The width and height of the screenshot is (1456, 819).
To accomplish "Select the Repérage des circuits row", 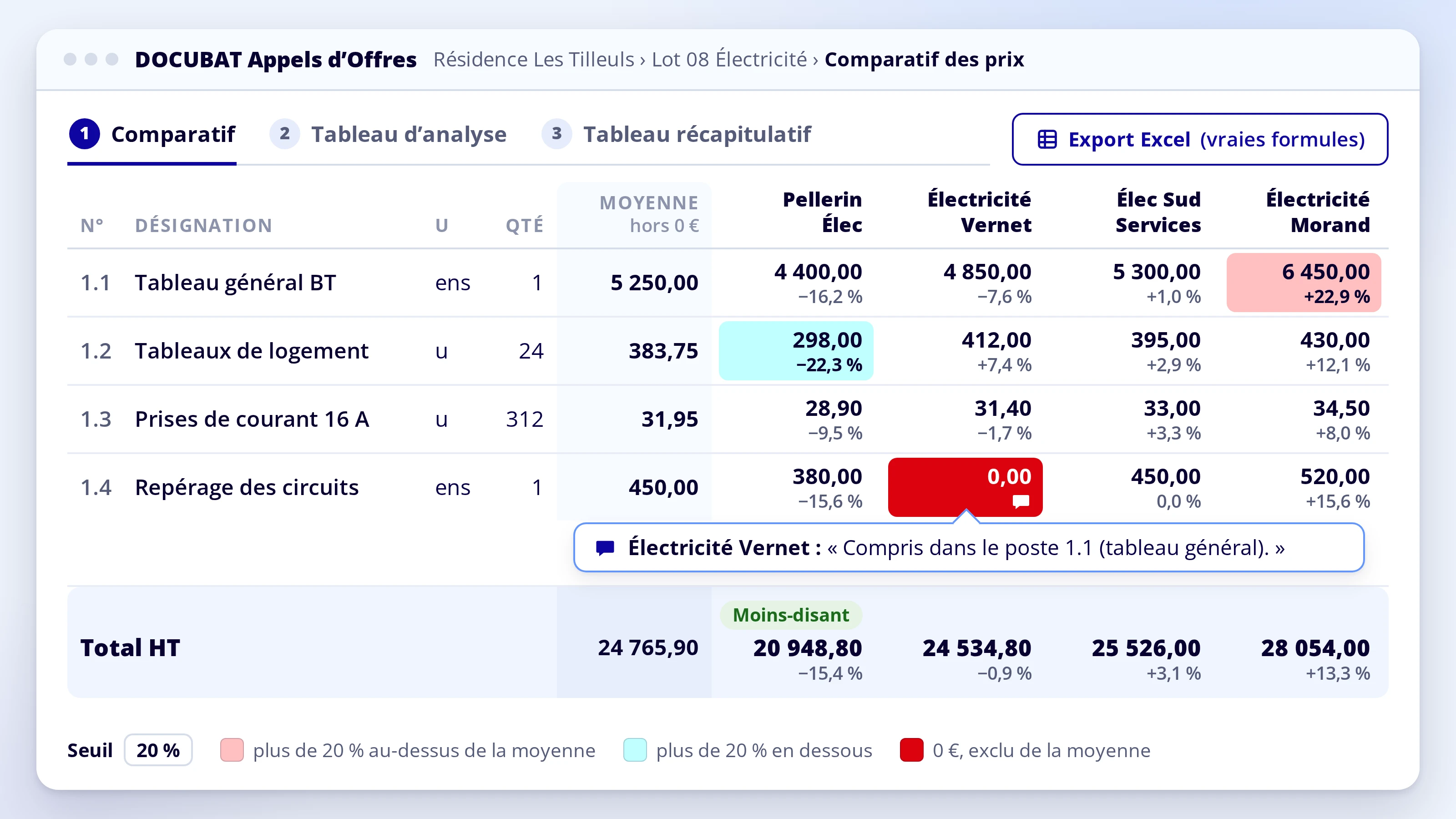I will [728, 487].
